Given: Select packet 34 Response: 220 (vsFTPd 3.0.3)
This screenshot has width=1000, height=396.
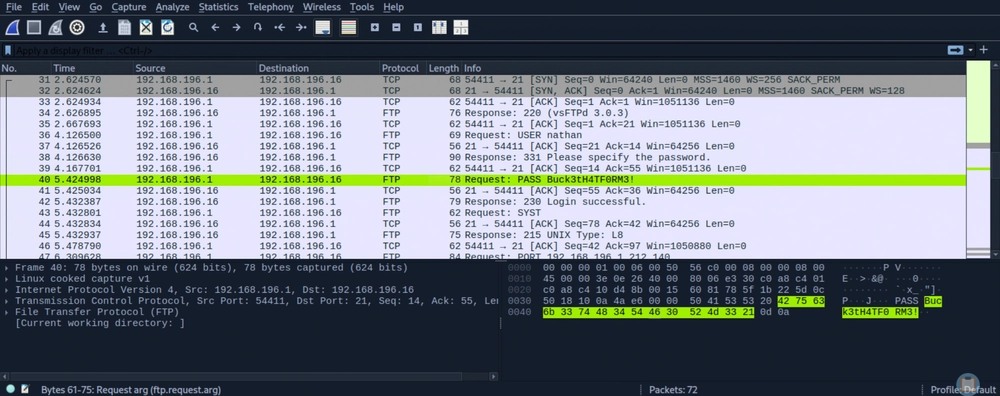Looking at the screenshot, I should tap(483, 113).
